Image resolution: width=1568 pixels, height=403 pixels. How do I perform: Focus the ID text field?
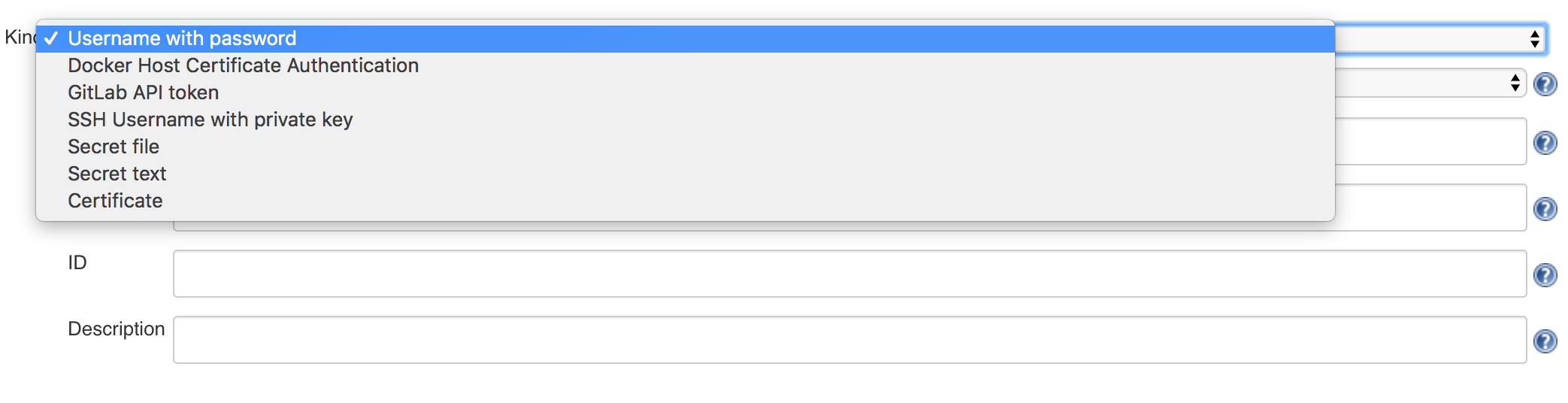(849, 274)
